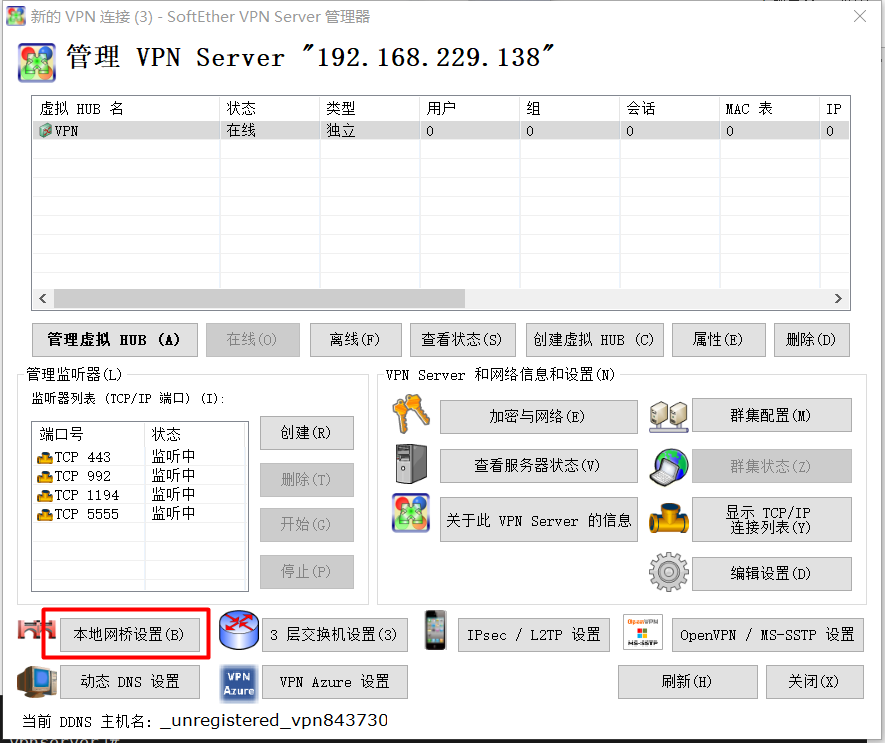Click the hub list horizontal scrollbar thumb
The width and height of the screenshot is (885, 743).
(x=259, y=299)
